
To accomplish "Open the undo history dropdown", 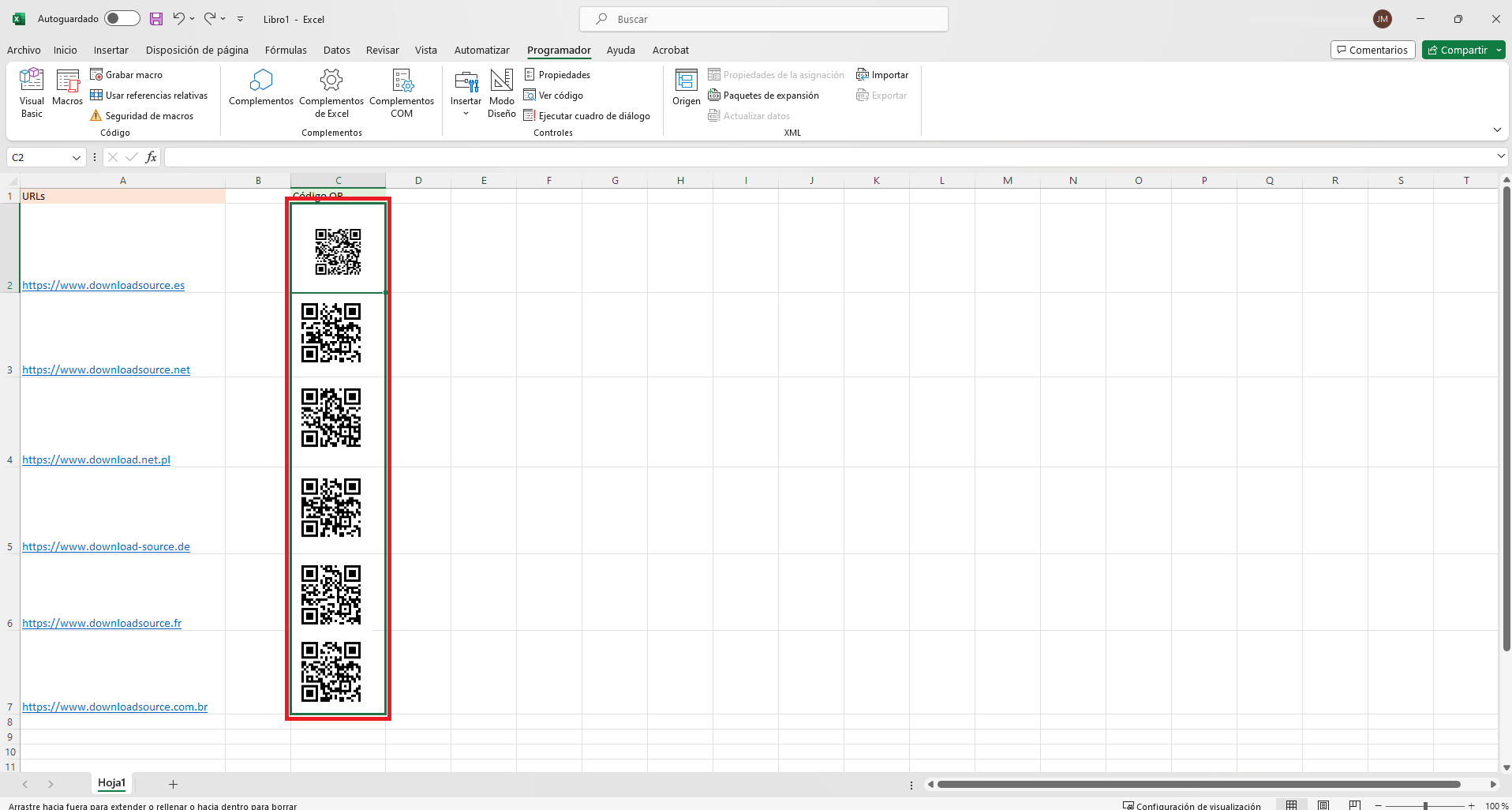I will [192, 18].
